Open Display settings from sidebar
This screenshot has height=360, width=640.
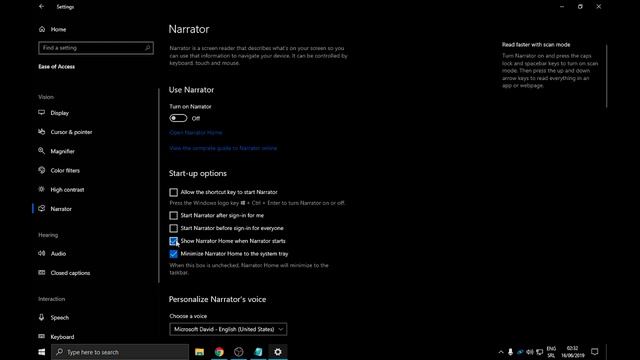[x=60, y=113]
